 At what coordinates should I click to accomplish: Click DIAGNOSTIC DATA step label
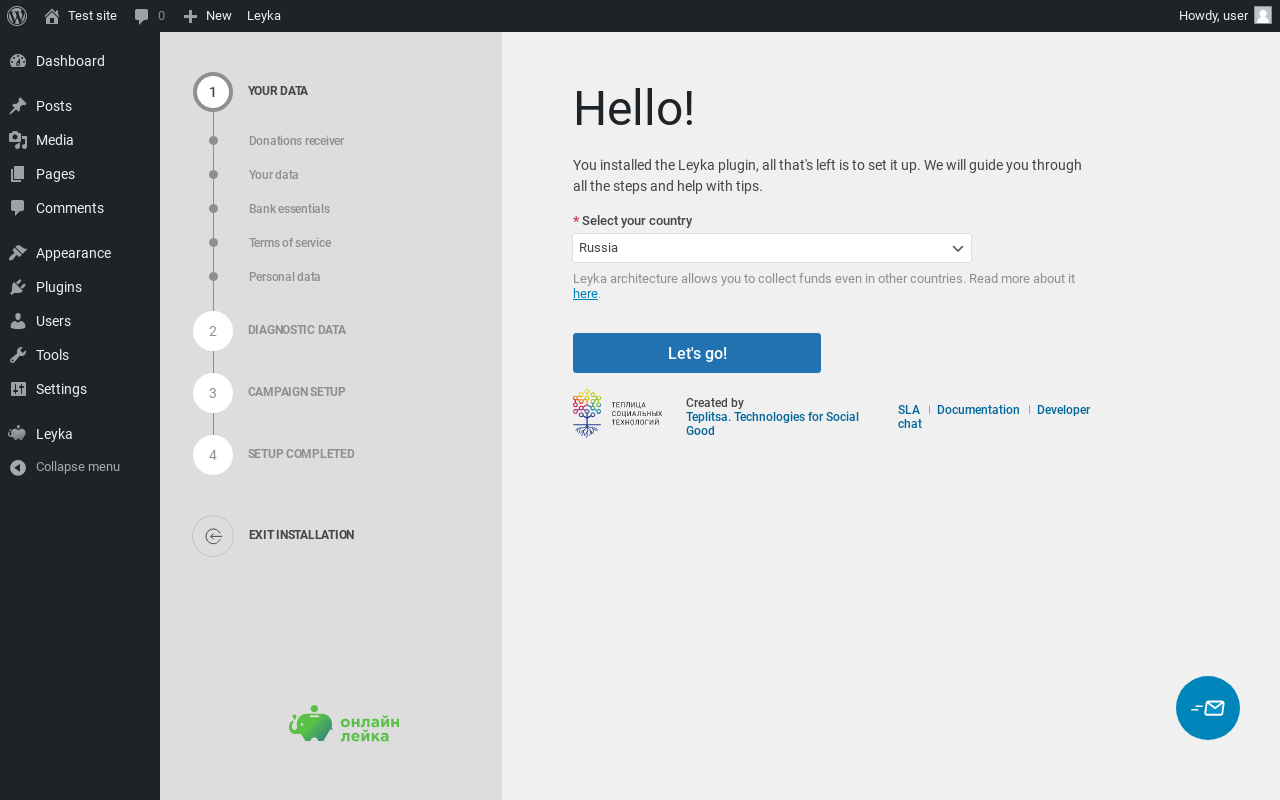coord(297,330)
